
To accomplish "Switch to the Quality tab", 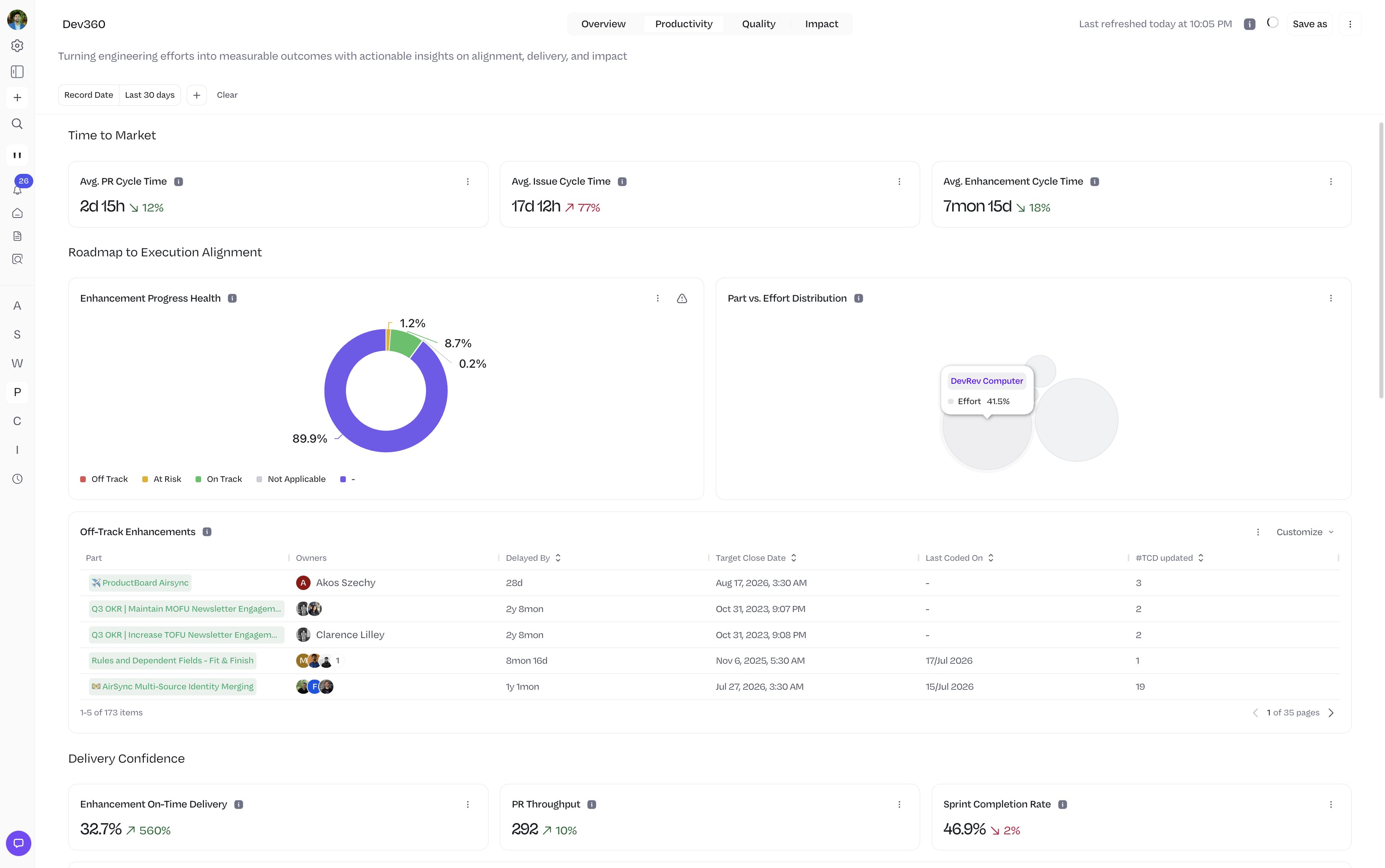I will pyautogui.click(x=759, y=24).
